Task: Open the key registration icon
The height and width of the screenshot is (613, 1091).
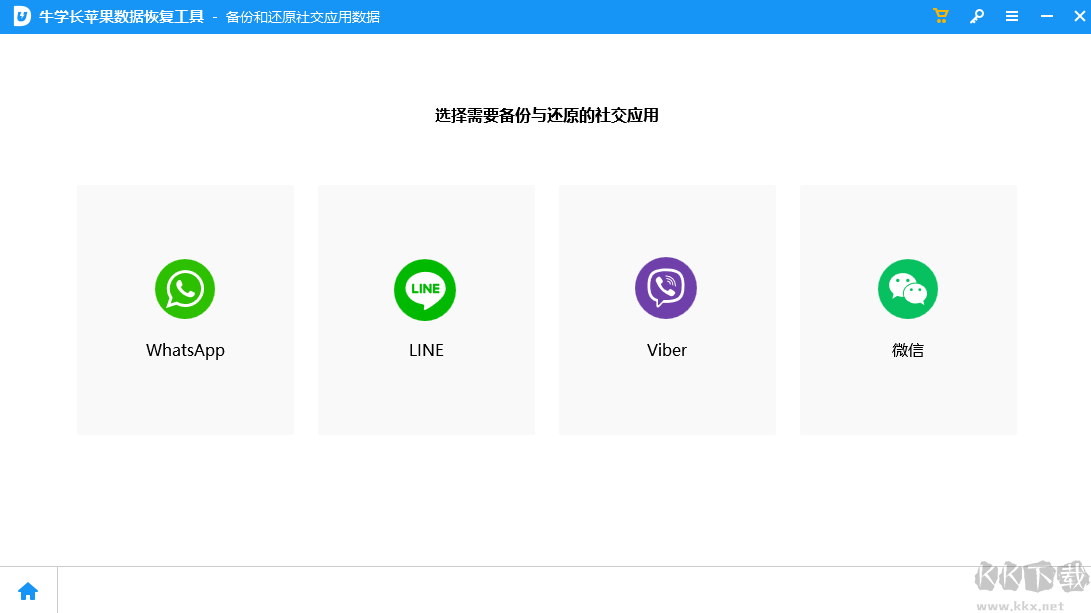Action: point(977,16)
